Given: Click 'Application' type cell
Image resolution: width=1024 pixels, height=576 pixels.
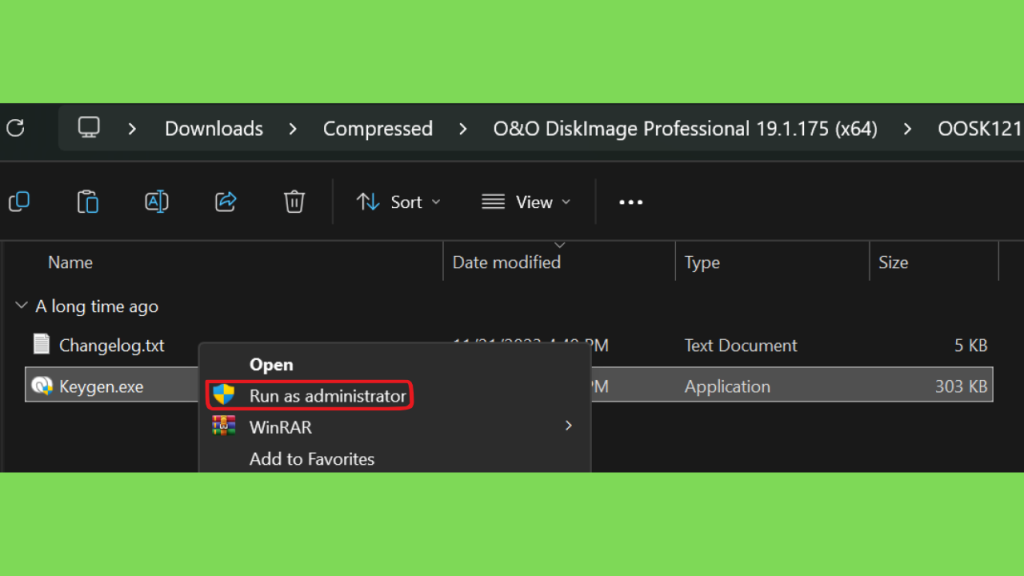Looking at the screenshot, I should 727,387.
